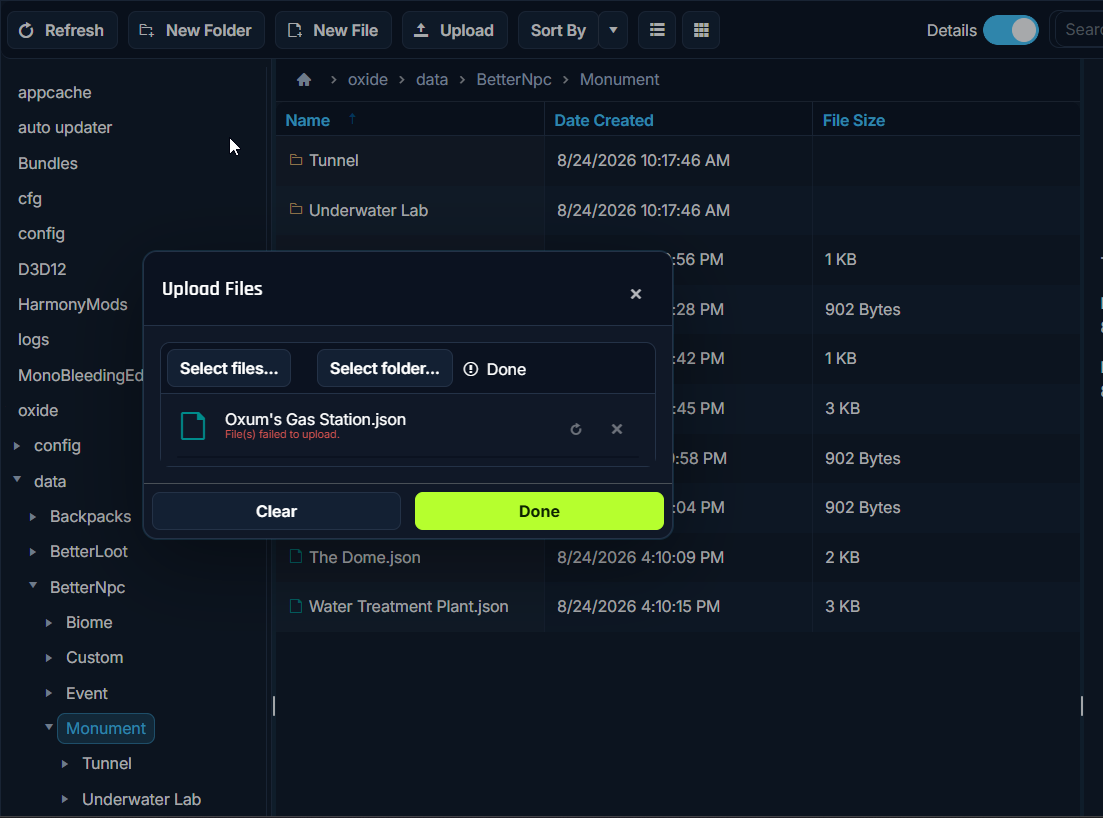Open cfg in sidebar
Viewport: 1103px width, 818px height.
pos(30,198)
